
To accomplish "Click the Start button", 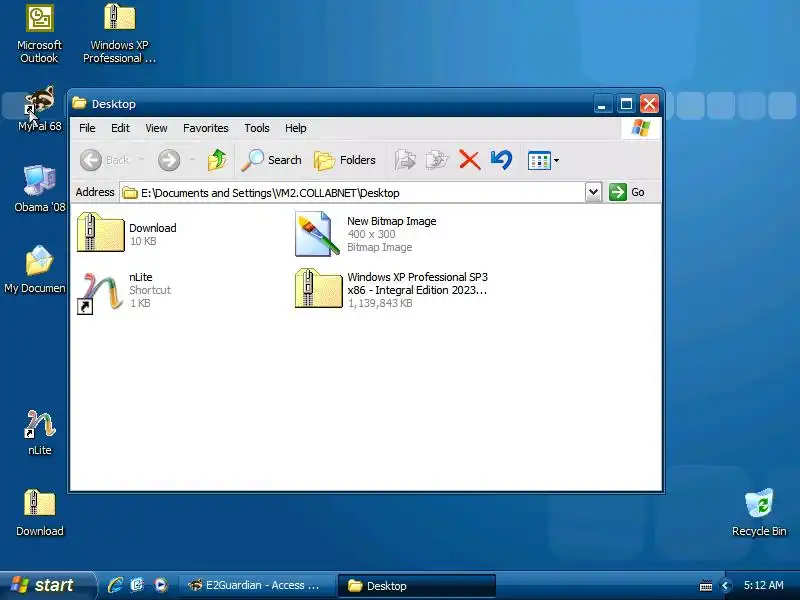I will (47, 585).
